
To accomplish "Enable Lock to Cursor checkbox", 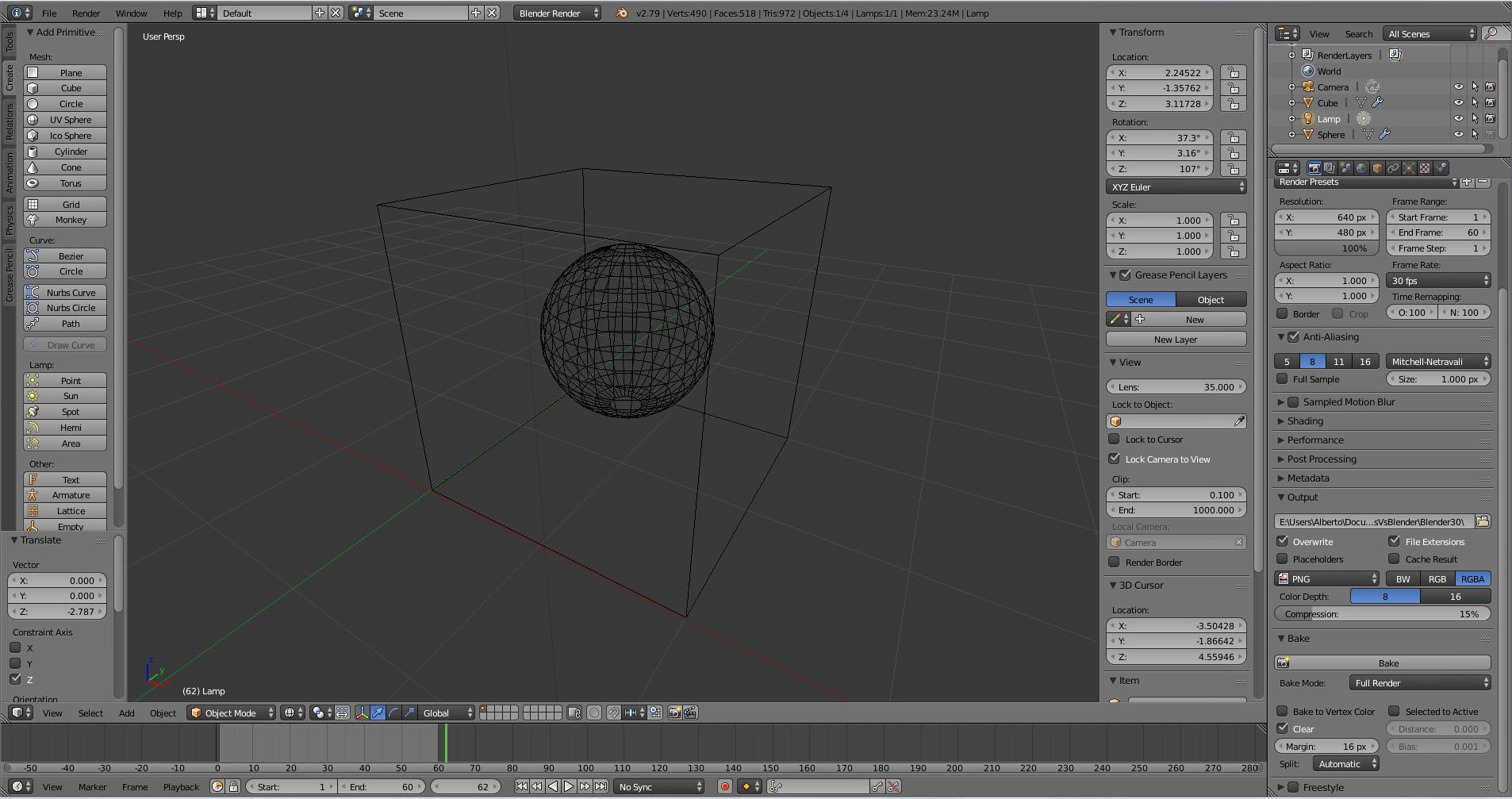I will click(1114, 439).
